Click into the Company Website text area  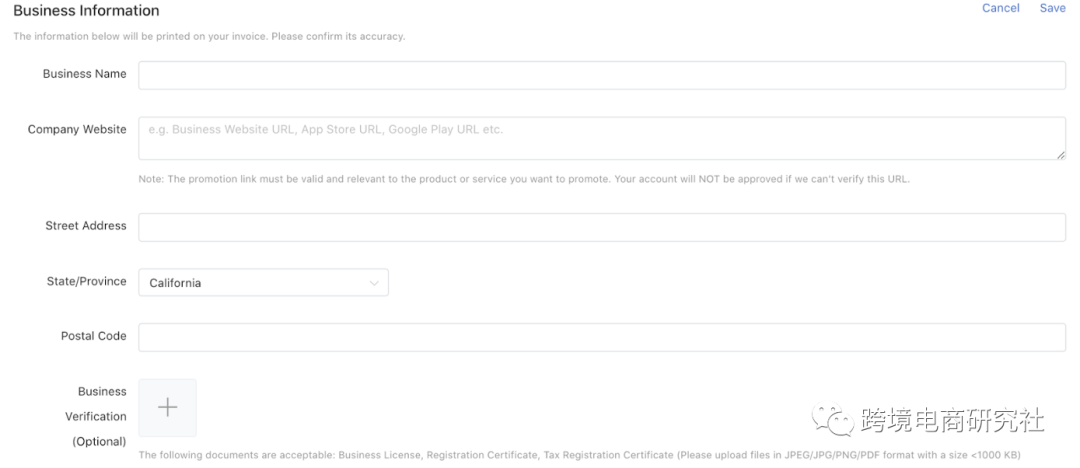[601, 138]
